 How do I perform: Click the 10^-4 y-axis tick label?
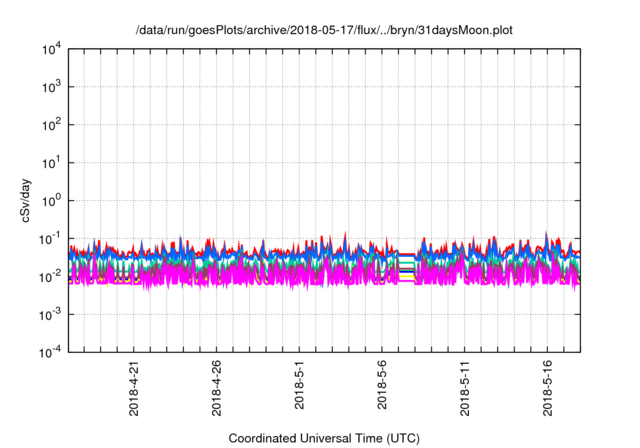pos(51,351)
